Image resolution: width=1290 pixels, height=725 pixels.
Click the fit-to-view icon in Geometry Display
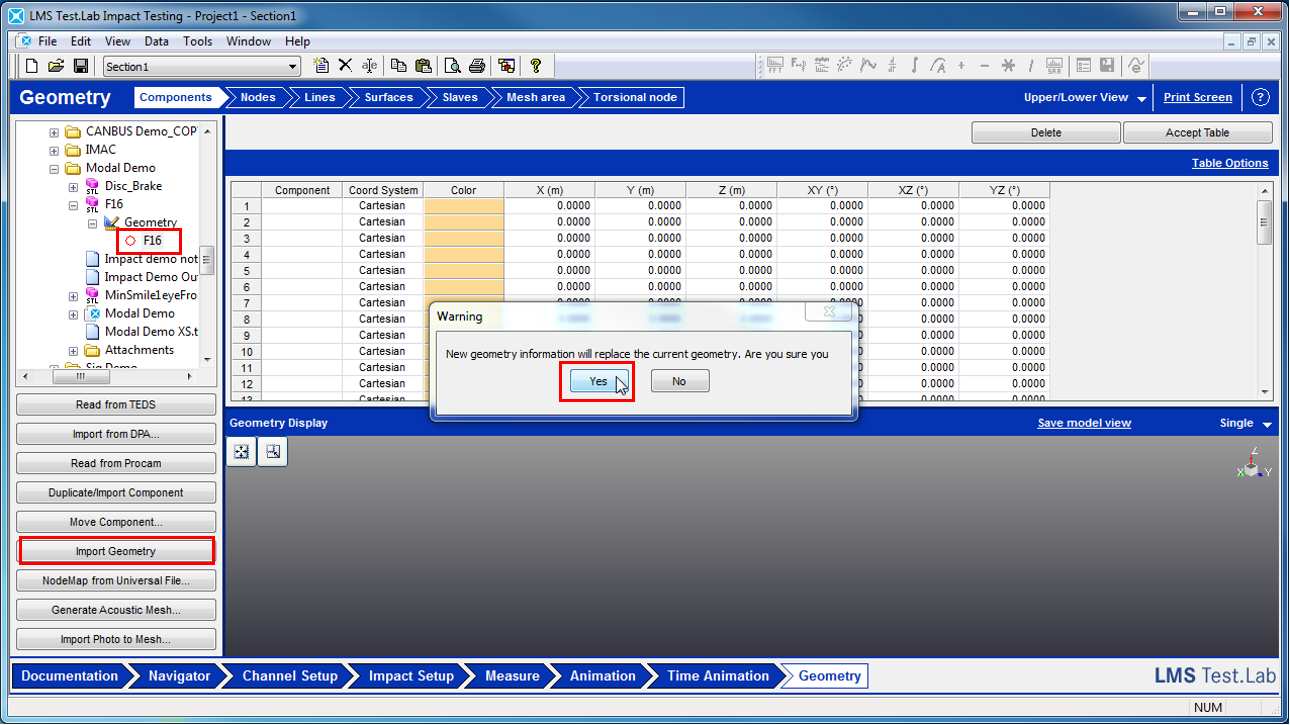[241, 452]
